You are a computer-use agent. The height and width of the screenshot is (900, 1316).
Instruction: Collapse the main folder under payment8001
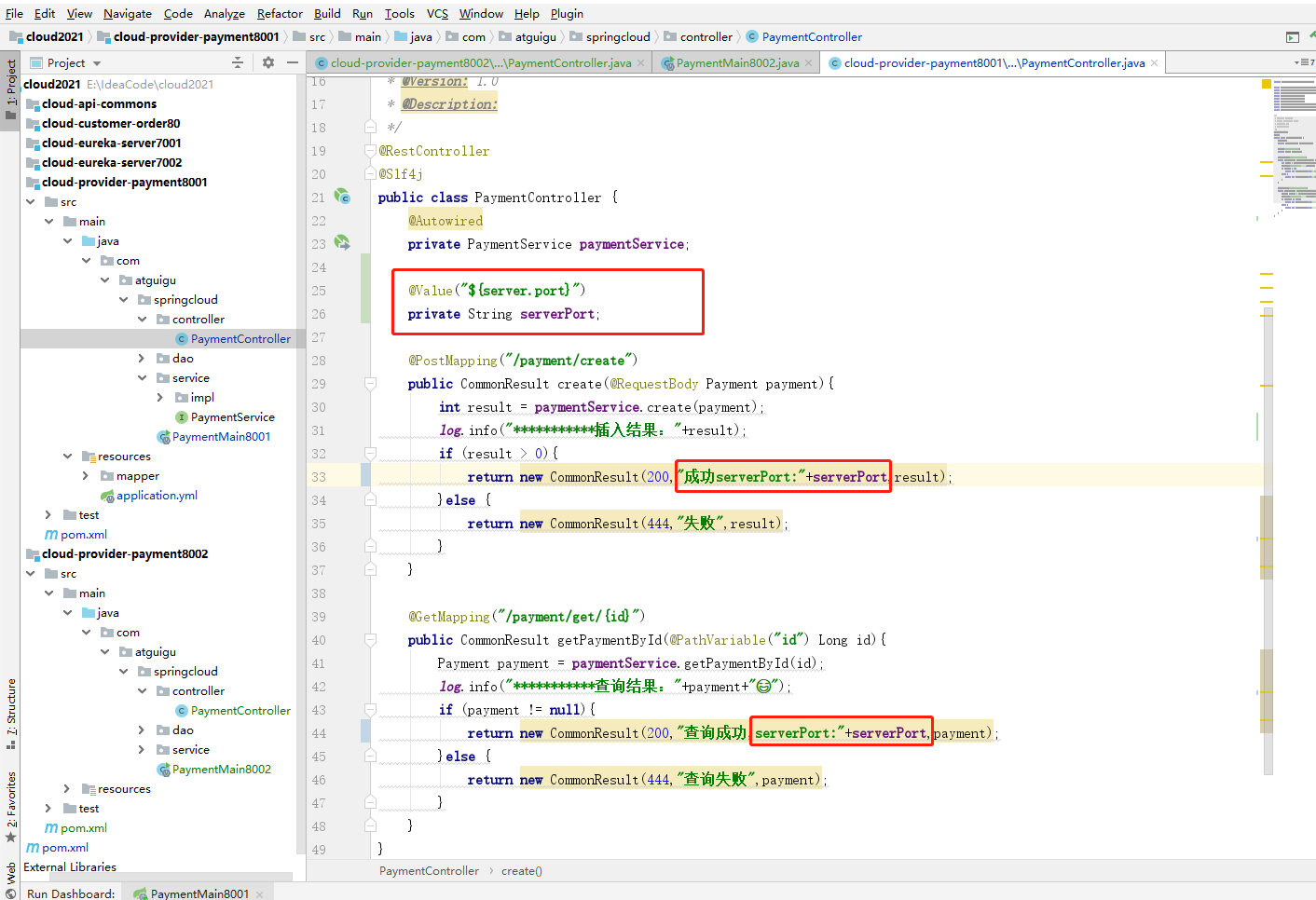pos(49,221)
